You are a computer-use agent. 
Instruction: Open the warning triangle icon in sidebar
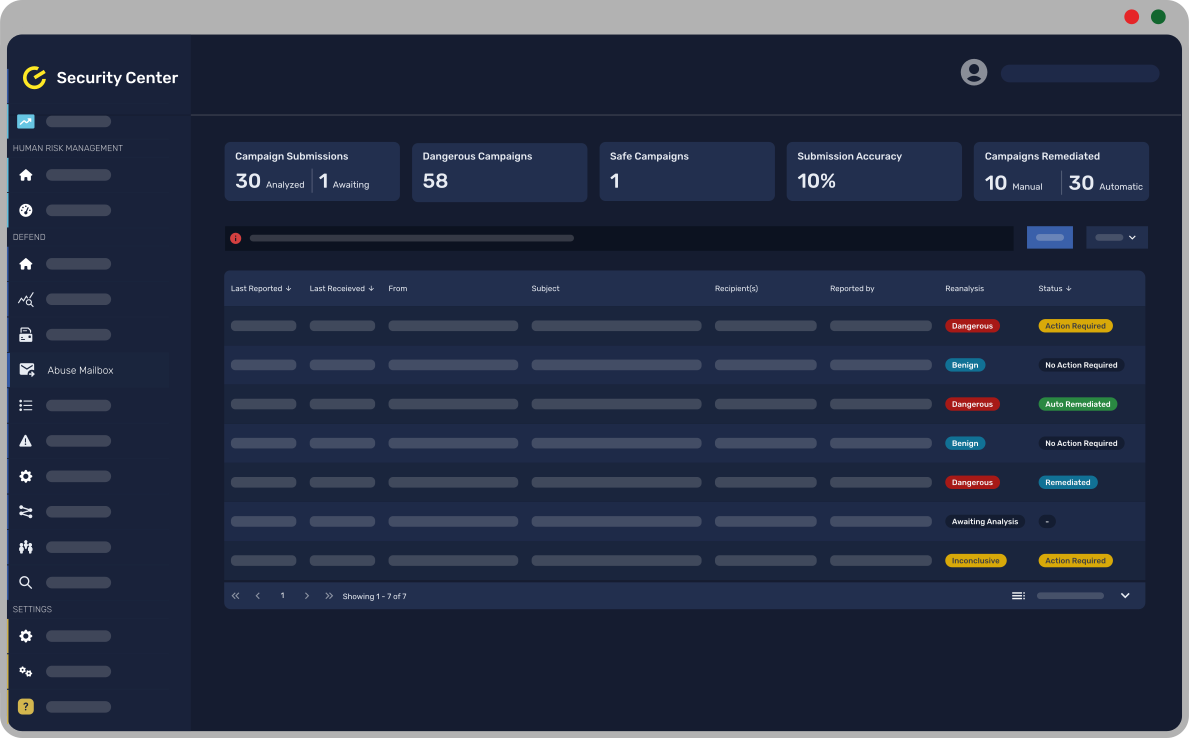point(26,441)
